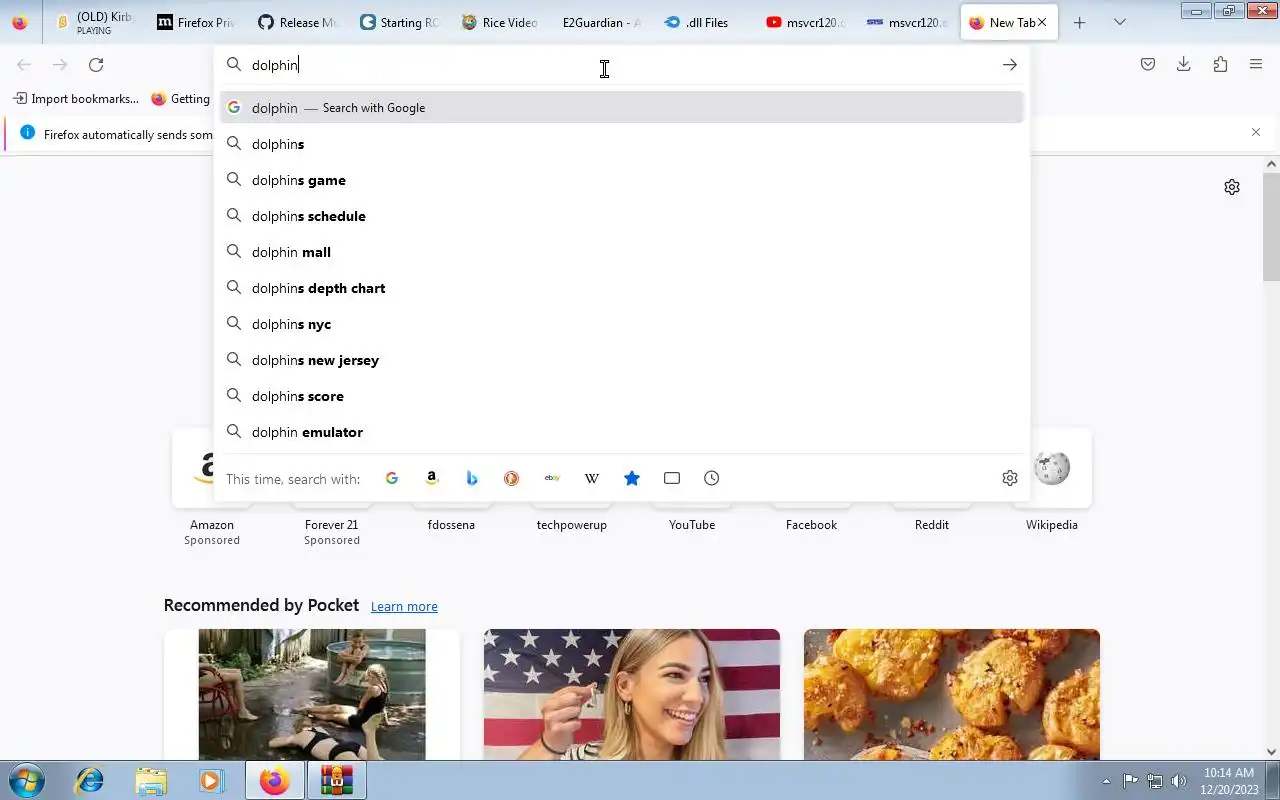Search this time with Google icon
This screenshot has height=800, width=1280.
392,478
